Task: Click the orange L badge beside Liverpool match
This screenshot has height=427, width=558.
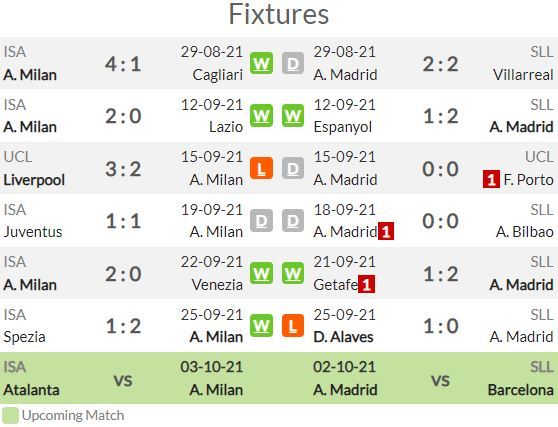Action: pos(261,168)
